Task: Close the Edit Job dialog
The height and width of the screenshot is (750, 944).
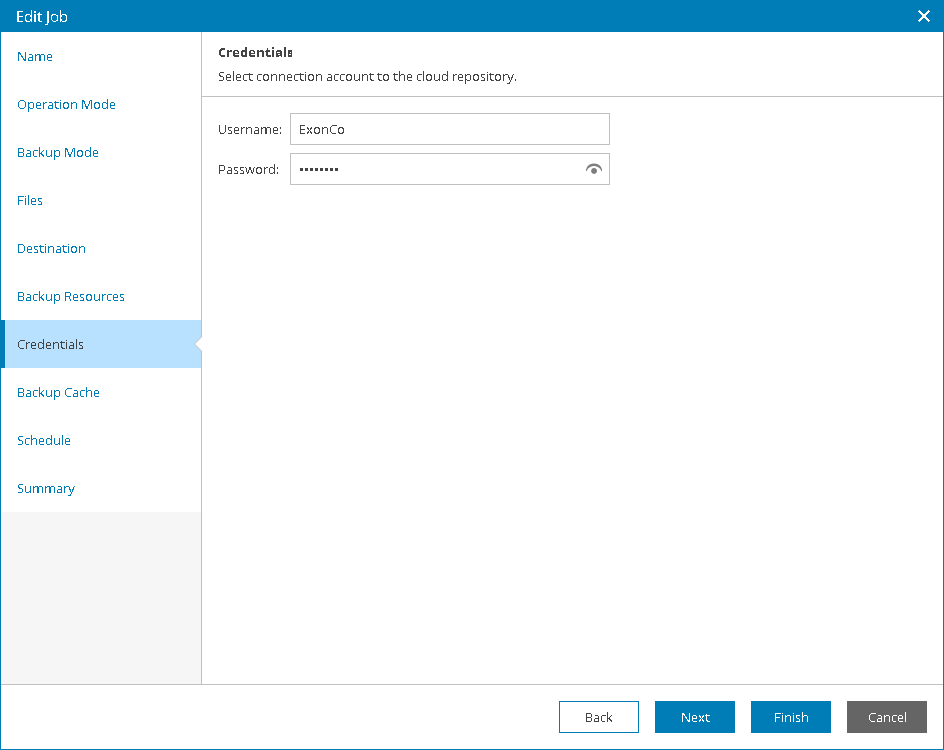Action: 924,16
